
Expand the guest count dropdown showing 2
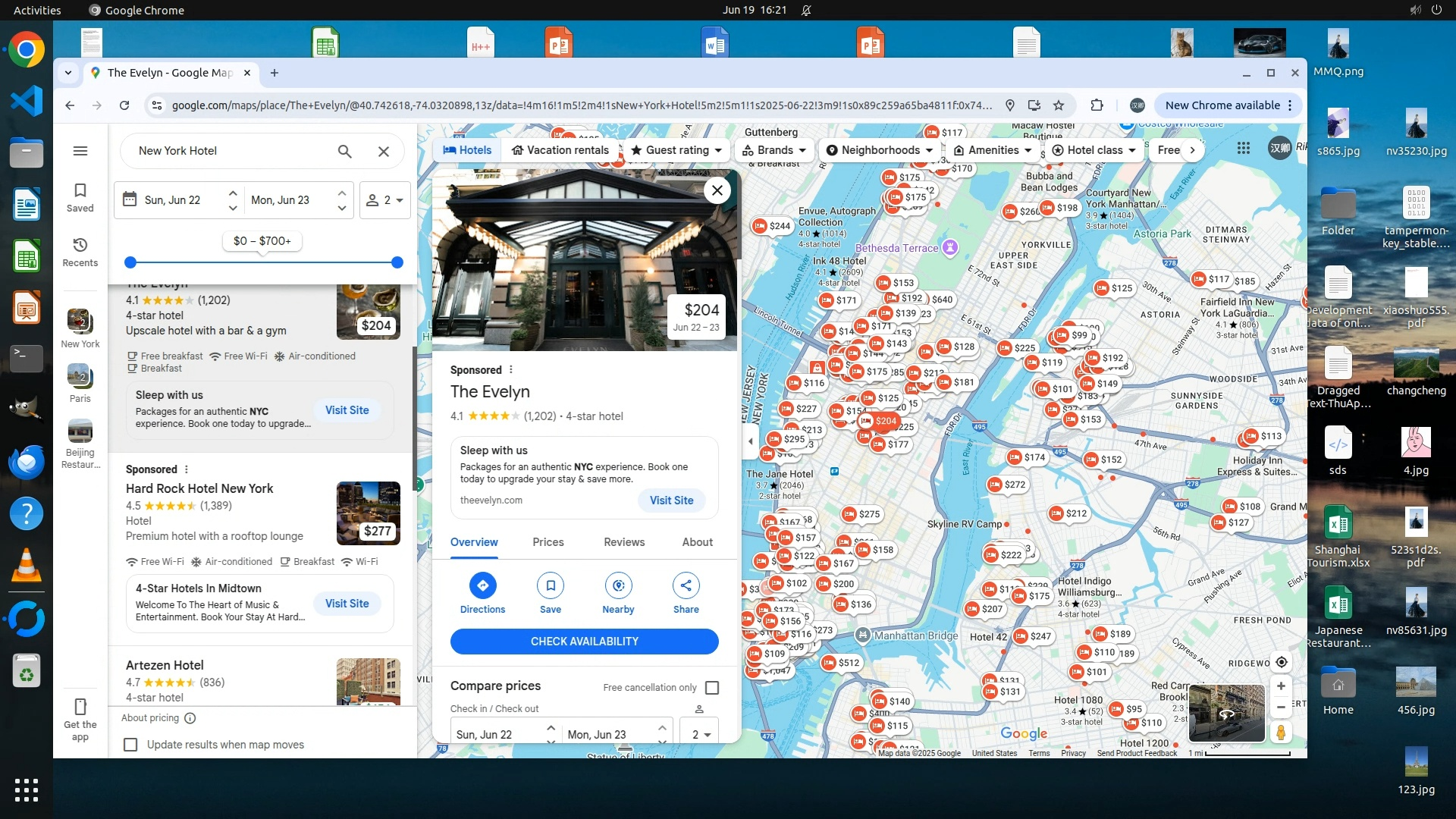[385, 200]
